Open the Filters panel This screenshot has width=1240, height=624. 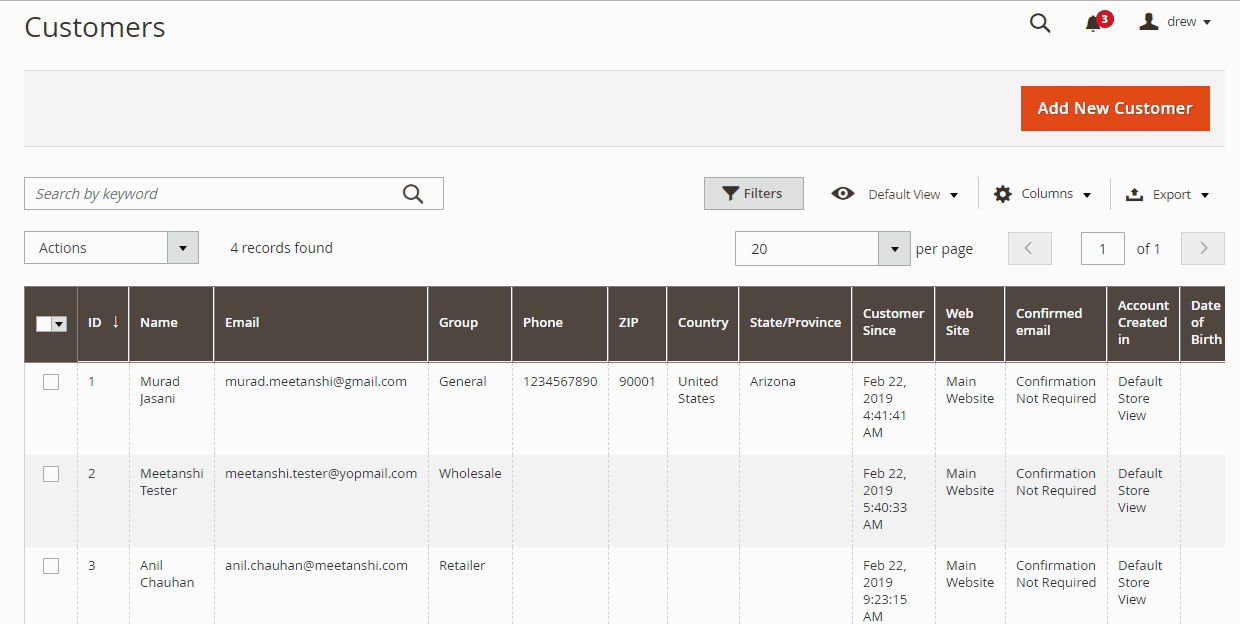click(753, 194)
